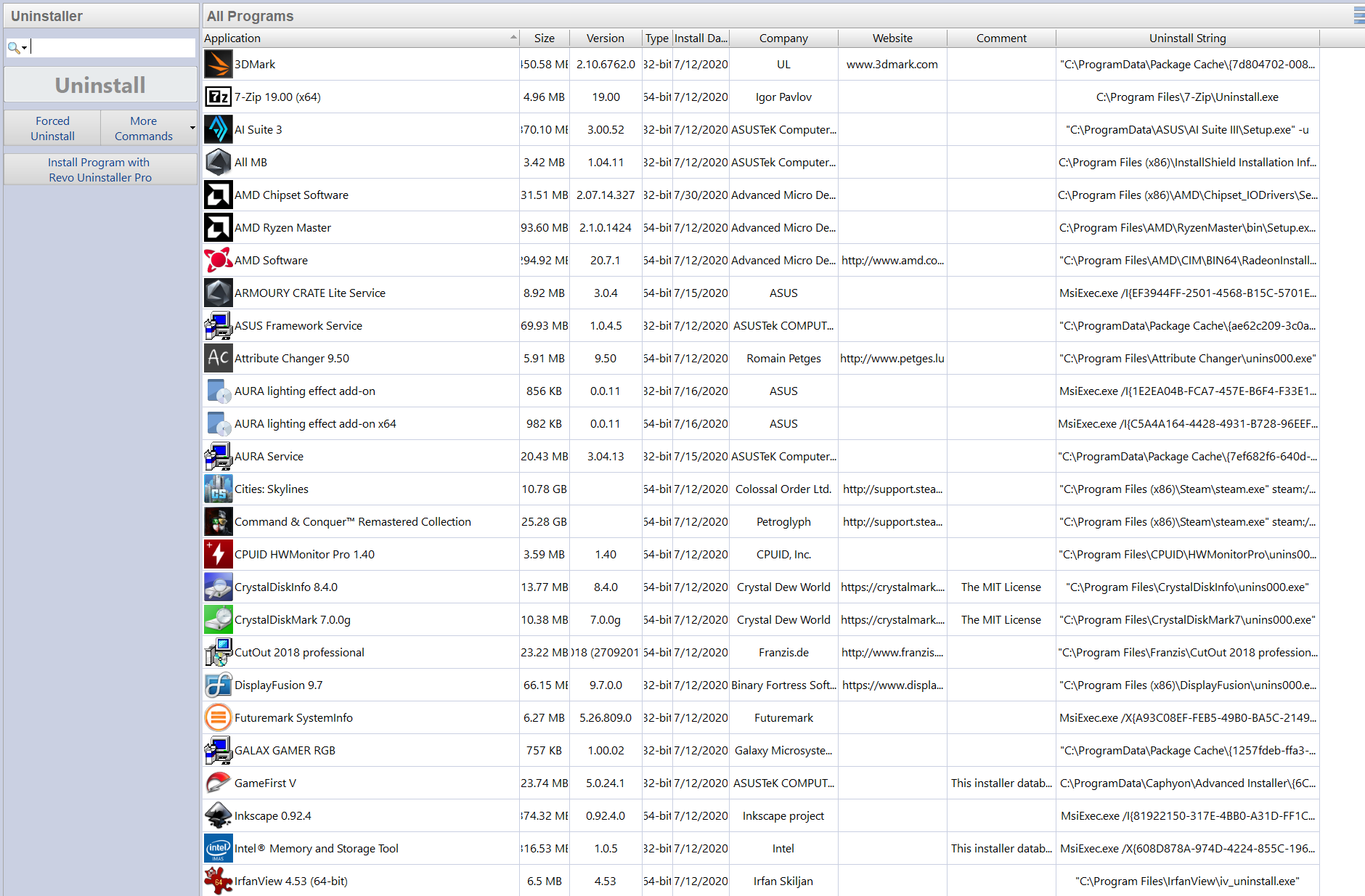Click the IrfanView 4.53 icon

pos(218,881)
